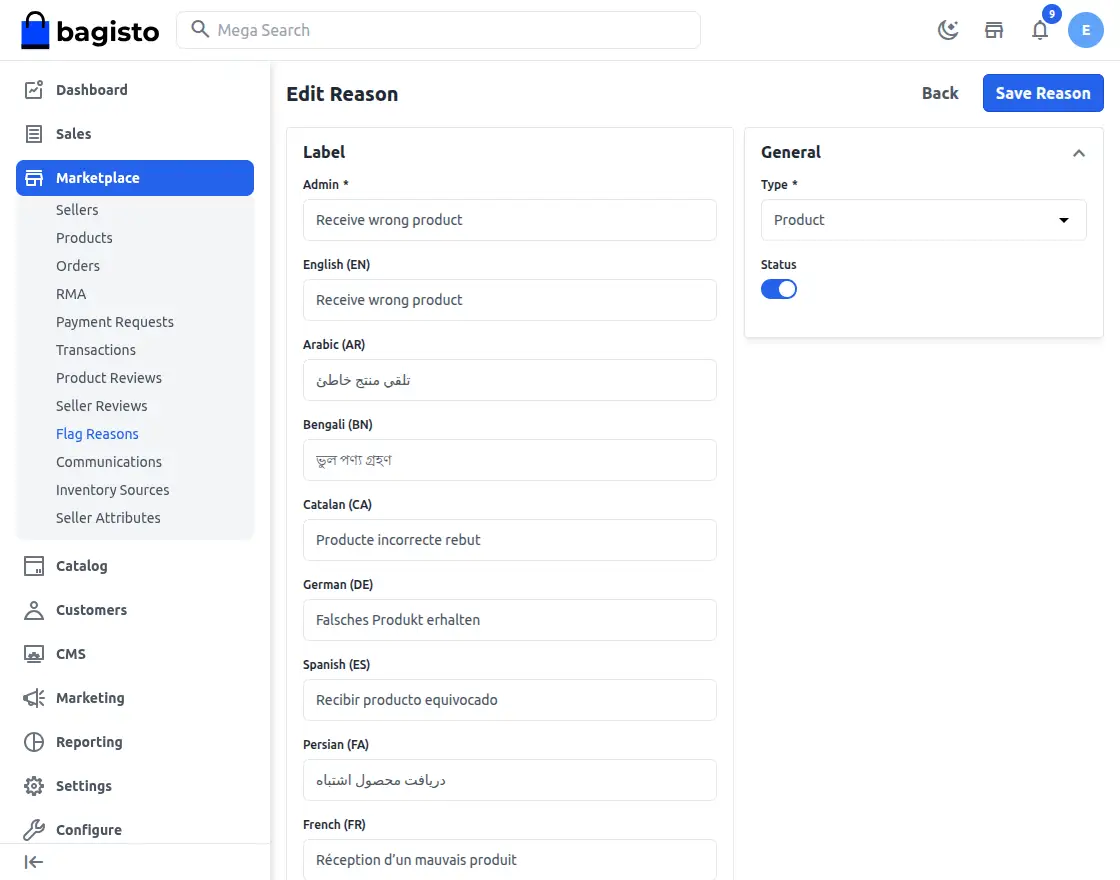Image resolution: width=1120 pixels, height=880 pixels.
Task: Open the Type dropdown
Action: pos(923,220)
